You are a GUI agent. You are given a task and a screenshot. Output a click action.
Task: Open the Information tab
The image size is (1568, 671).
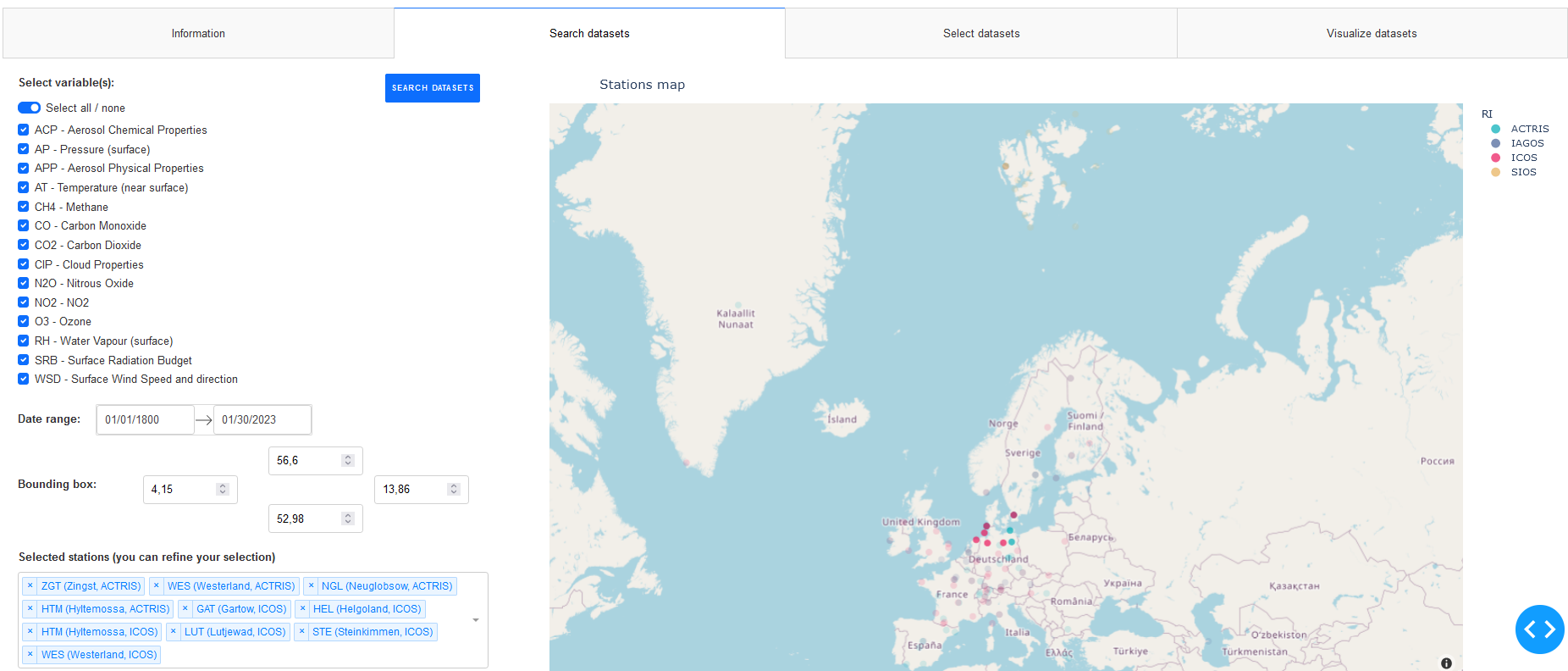click(x=198, y=34)
